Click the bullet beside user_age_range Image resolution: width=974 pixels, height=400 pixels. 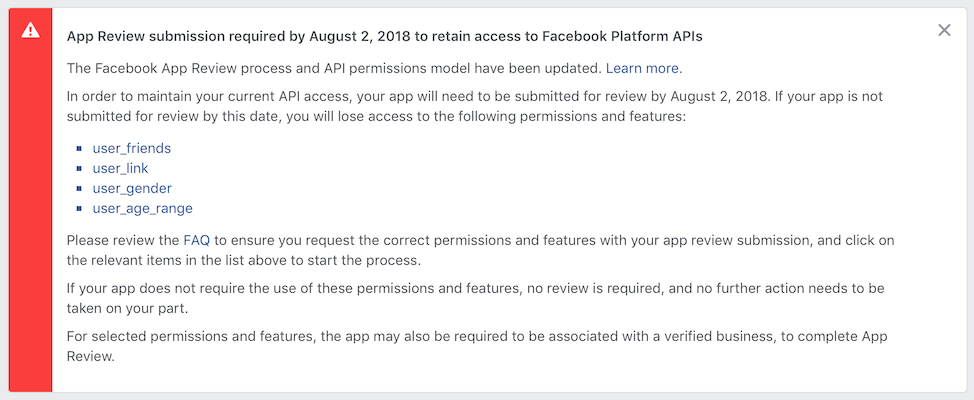pyautogui.click(x=79, y=209)
